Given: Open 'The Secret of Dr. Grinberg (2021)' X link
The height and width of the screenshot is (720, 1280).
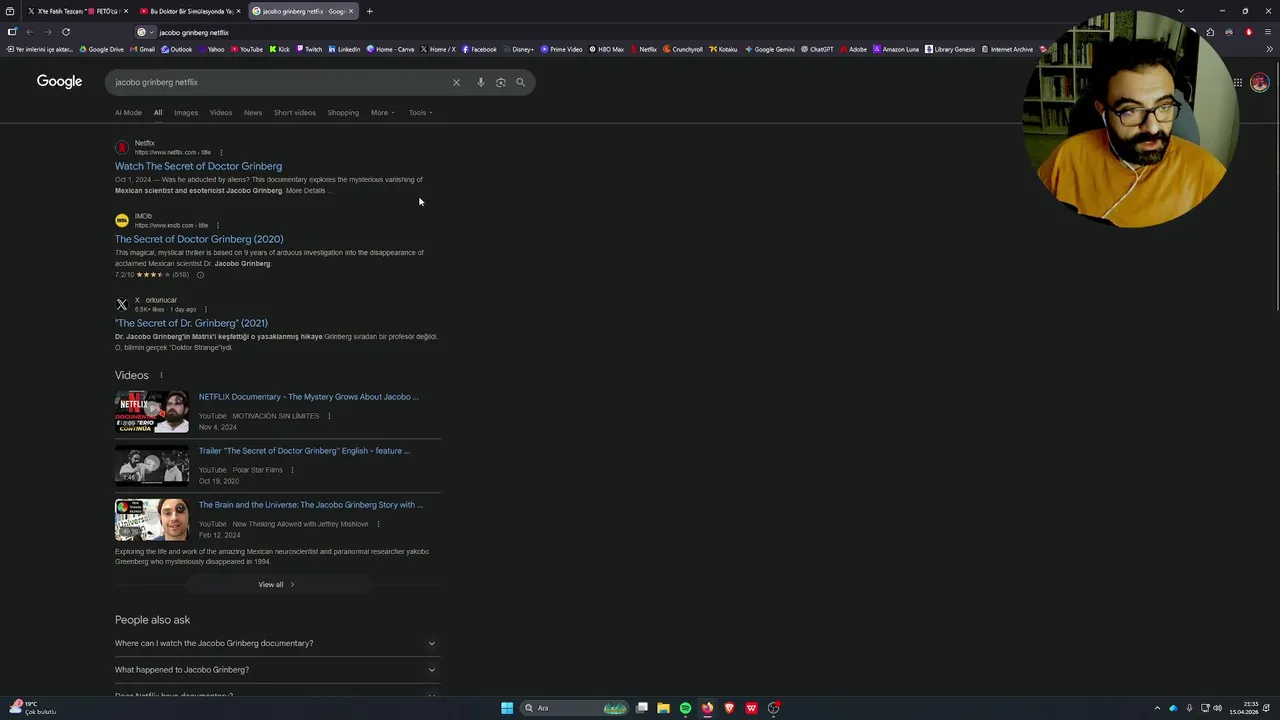Looking at the screenshot, I should tap(191, 323).
